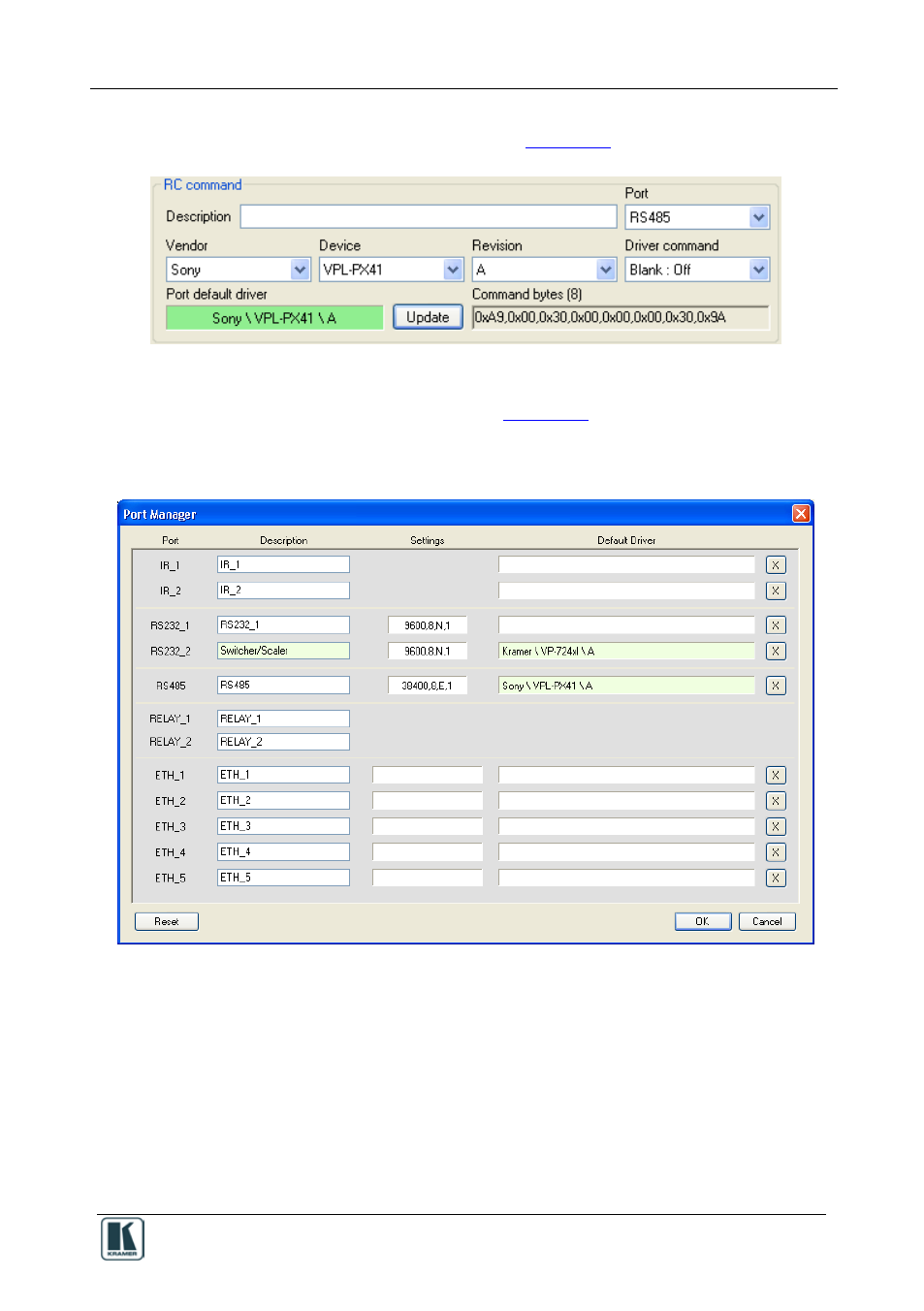Click the Reset button in Port Manager
The image size is (924, 1311).
[167, 921]
